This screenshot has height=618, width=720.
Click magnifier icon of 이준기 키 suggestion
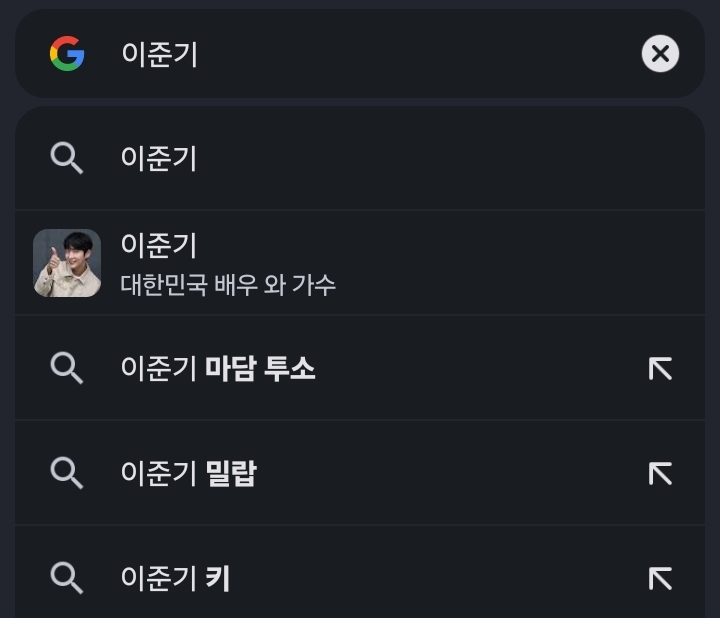coord(67,577)
